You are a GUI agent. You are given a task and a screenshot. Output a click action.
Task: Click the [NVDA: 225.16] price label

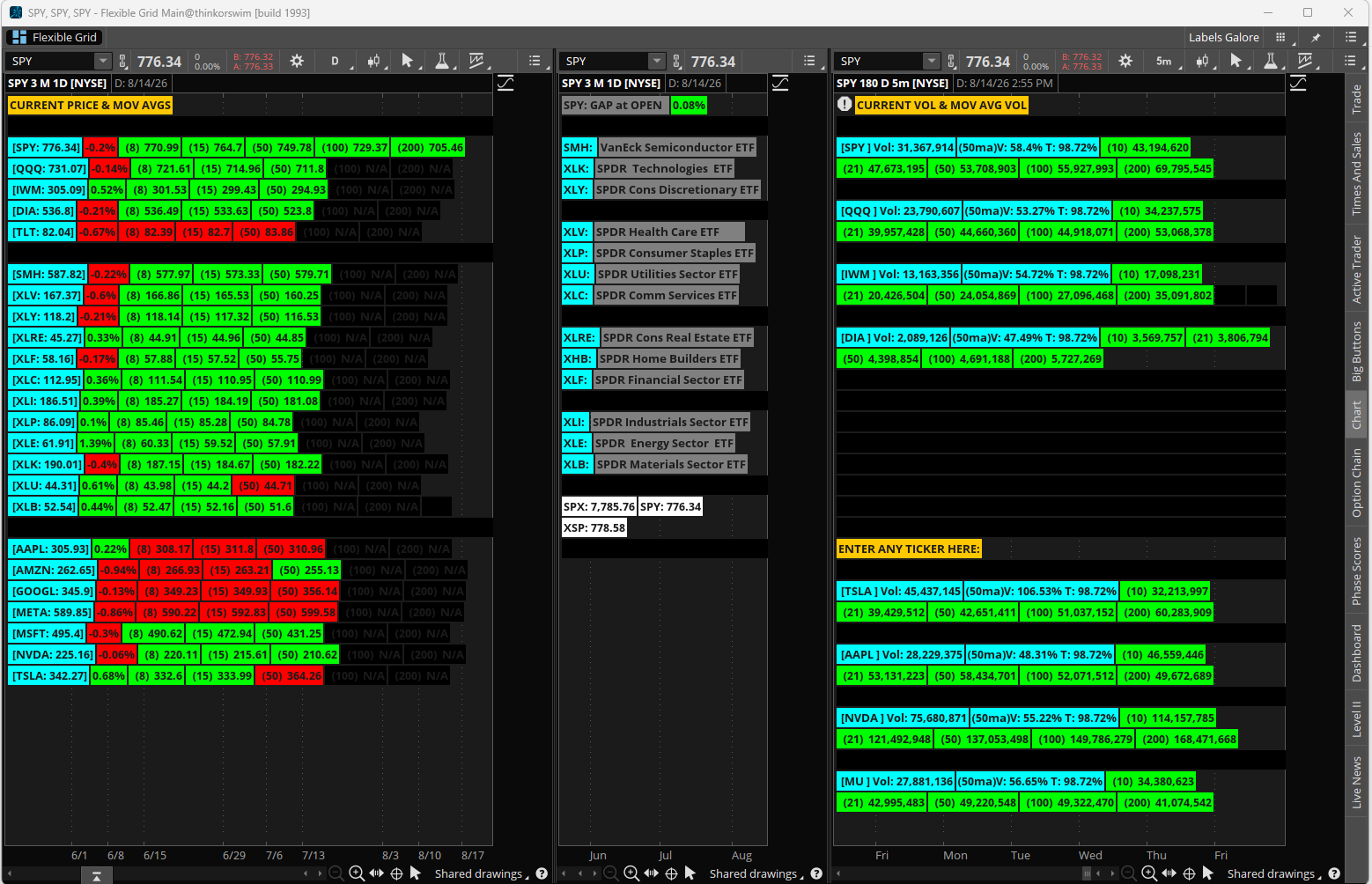click(x=53, y=654)
